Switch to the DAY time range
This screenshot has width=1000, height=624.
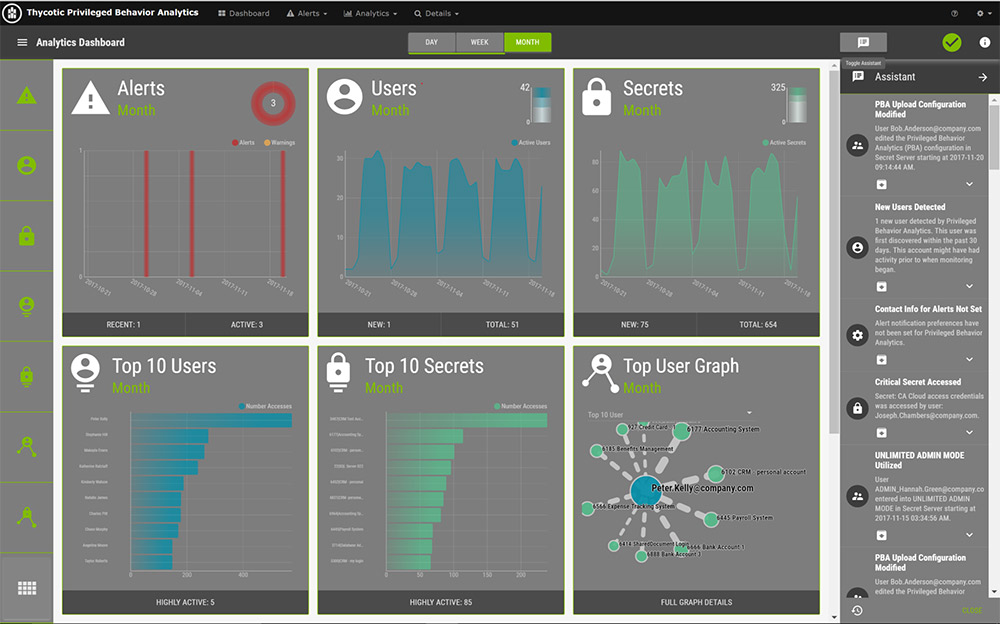click(432, 42)
